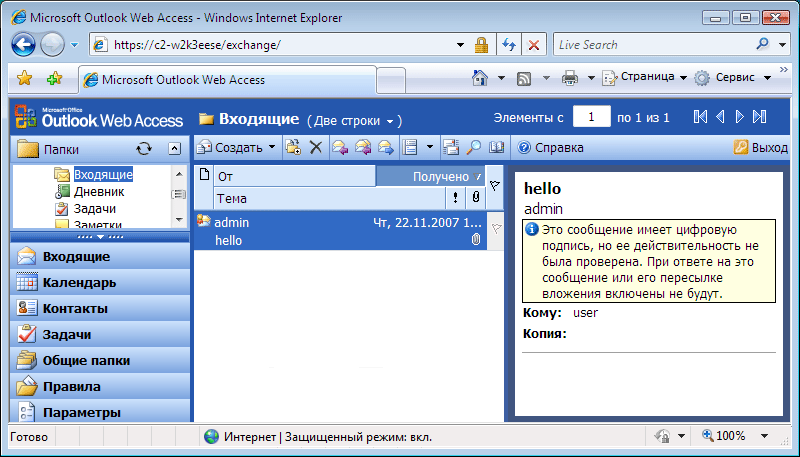Select Входящие in the folder tree
Viewport: 800px width, 457px height.
(x=103, y=174)
